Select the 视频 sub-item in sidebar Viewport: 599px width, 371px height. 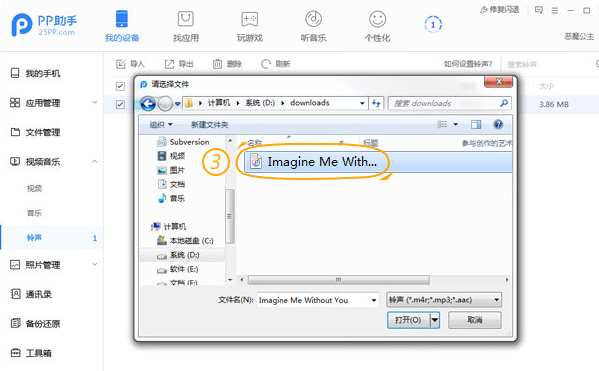(x=34, y=188)
